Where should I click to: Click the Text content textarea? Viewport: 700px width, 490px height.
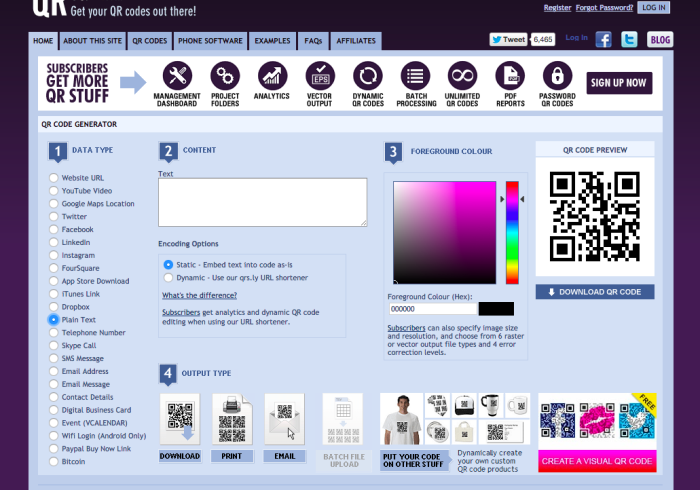click(263, 203)
